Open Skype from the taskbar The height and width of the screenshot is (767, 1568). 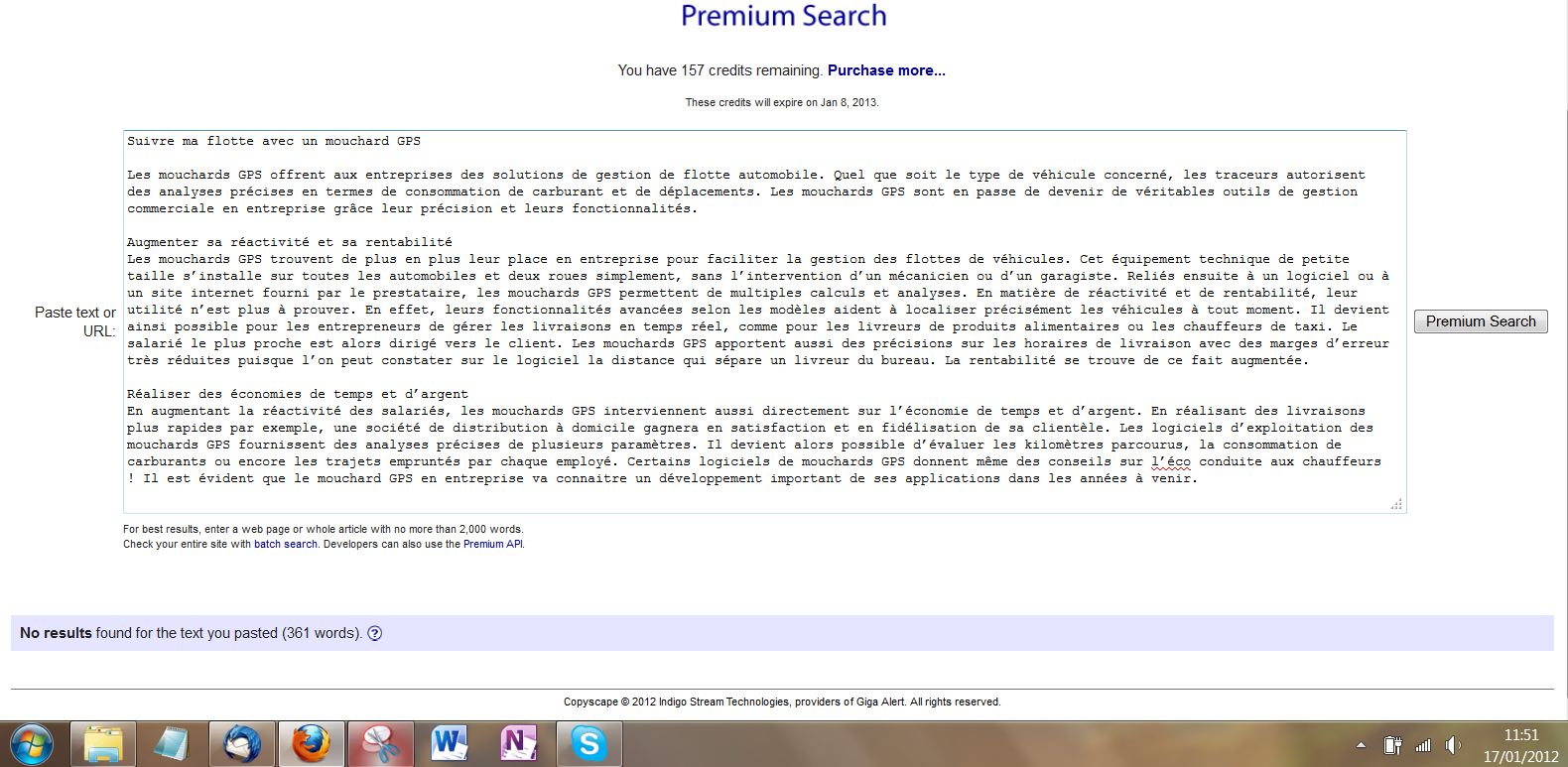[588, 743]
